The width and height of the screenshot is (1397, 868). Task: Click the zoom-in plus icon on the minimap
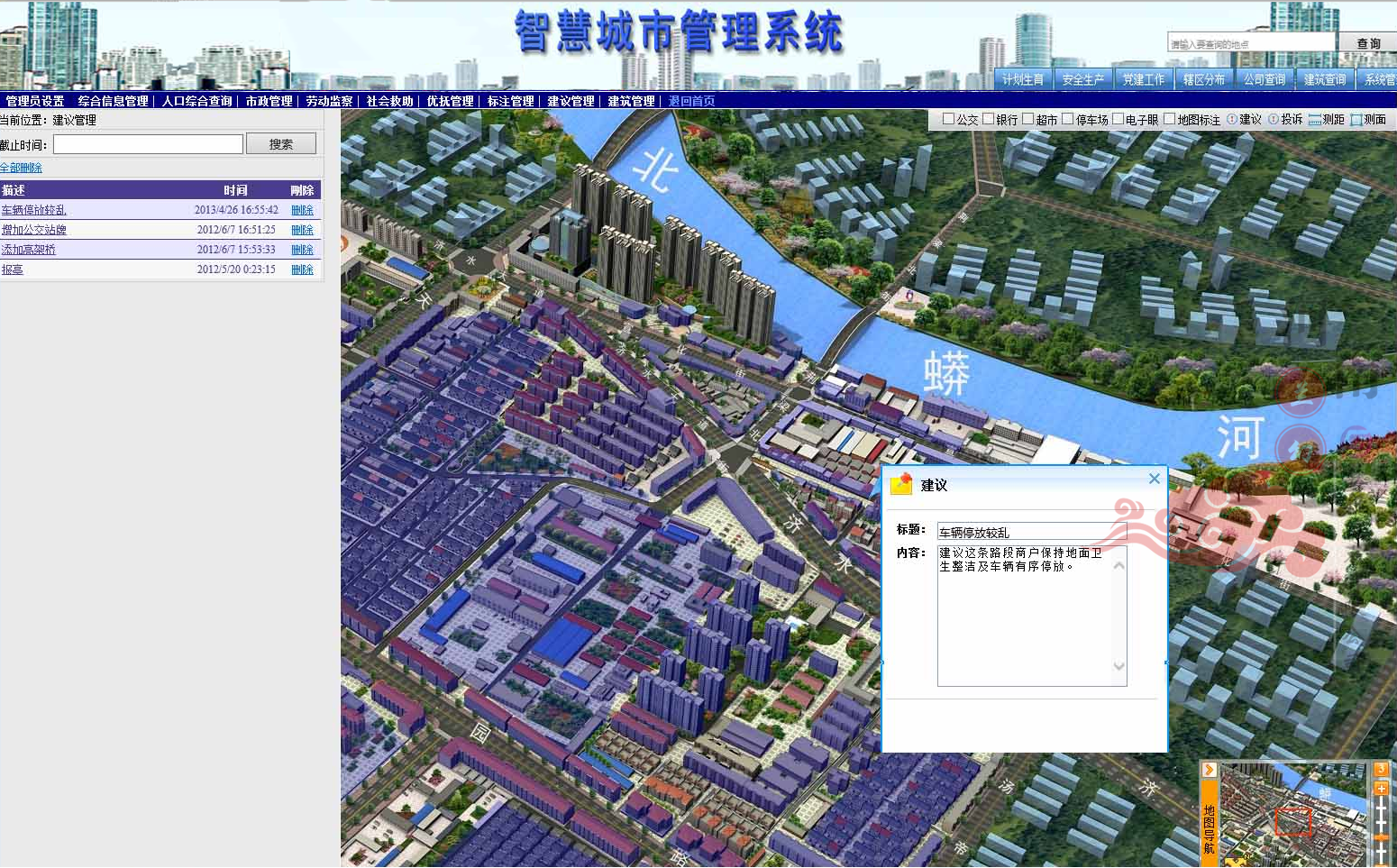pos(1382,789)
